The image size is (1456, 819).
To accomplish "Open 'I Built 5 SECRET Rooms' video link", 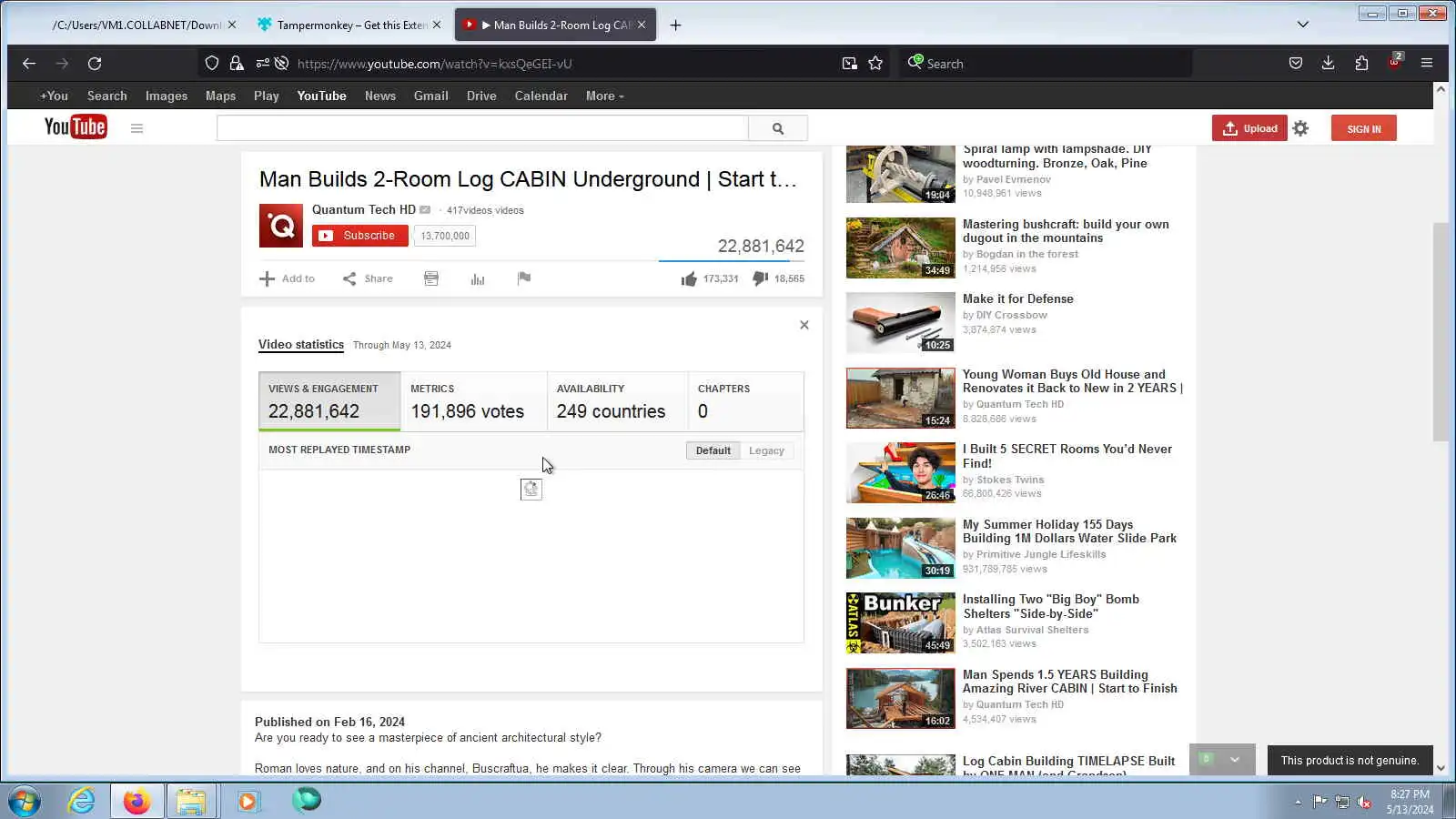I will [1067, 456].
